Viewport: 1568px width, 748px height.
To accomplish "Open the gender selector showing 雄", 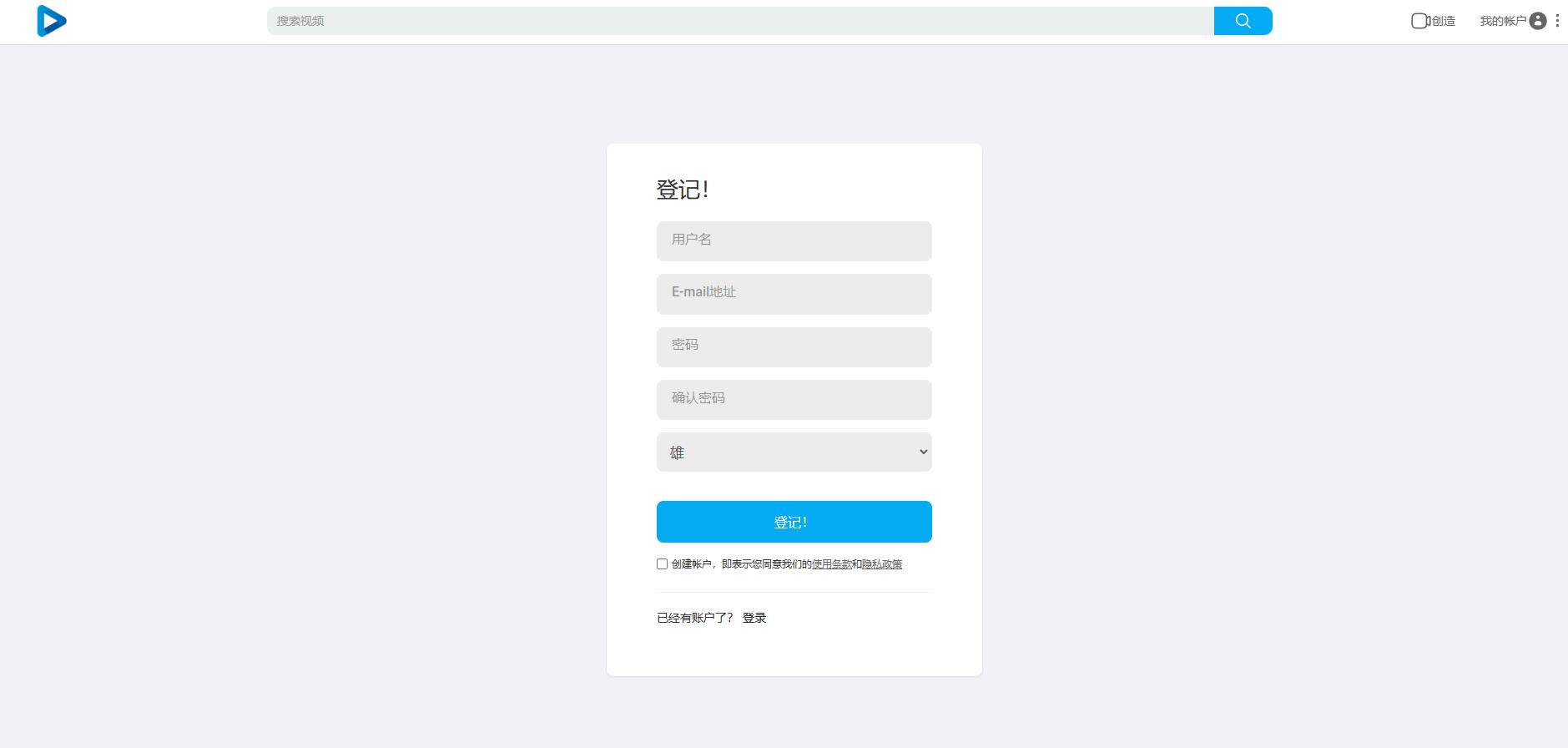I will (x=794, y=452).
